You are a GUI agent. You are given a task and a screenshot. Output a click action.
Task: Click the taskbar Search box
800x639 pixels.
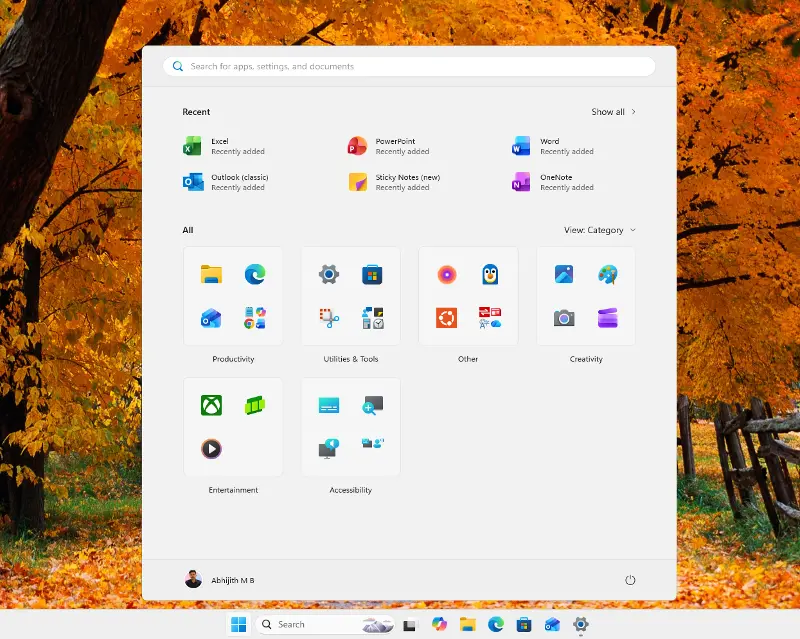(x=325, y=624)
